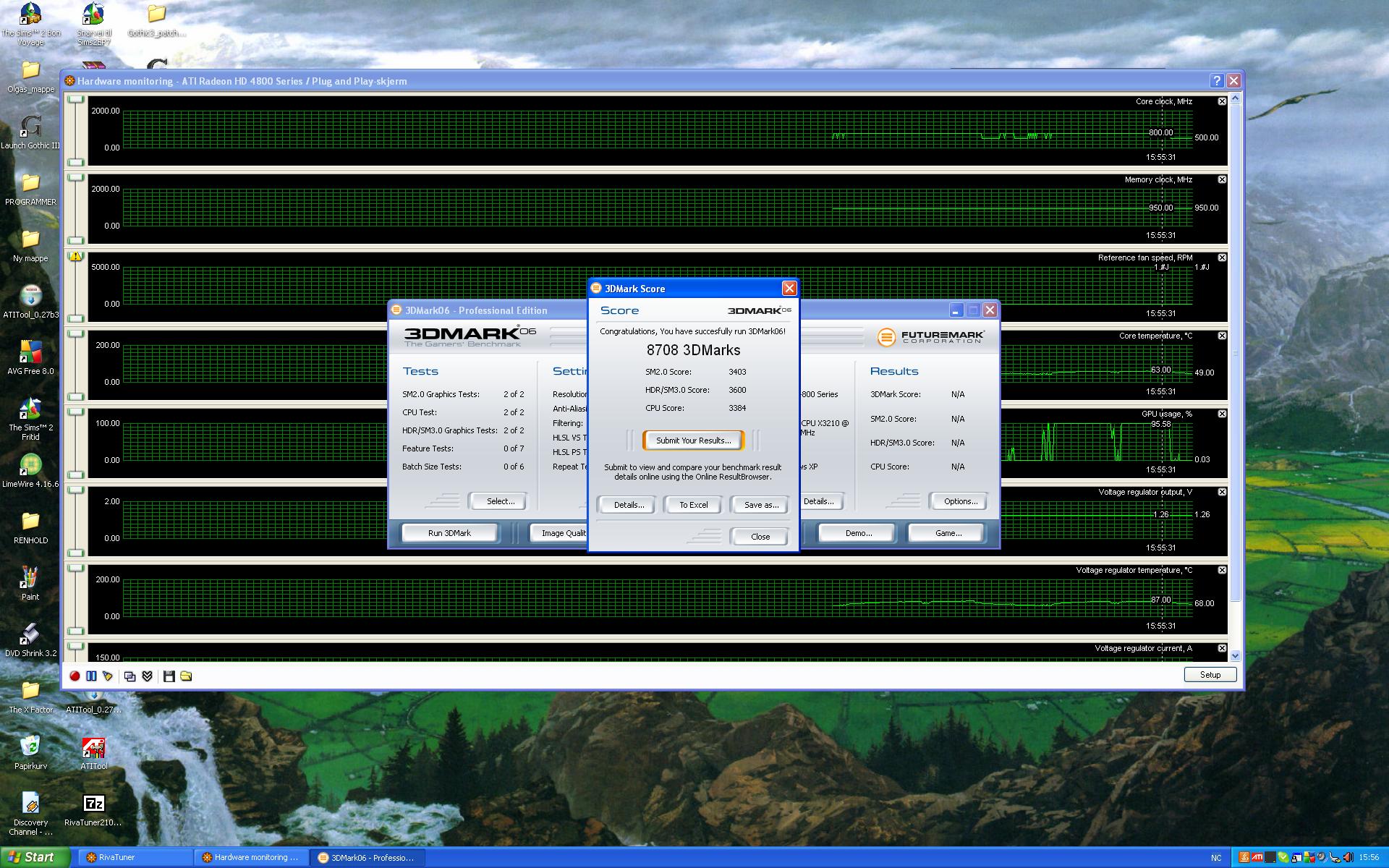Click the overlapping windows icon in monitoring toolbar
Viewport: 1389px width, 868px height.
pyautogui.click(x=130, y=676)
